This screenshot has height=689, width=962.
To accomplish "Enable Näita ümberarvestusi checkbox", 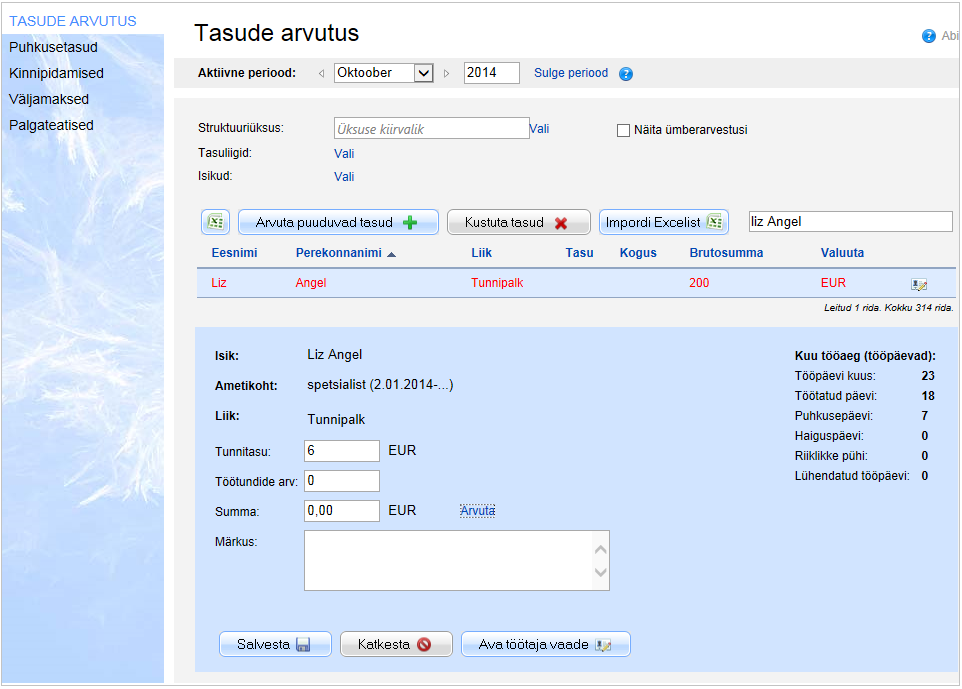I will pos(623,130).
